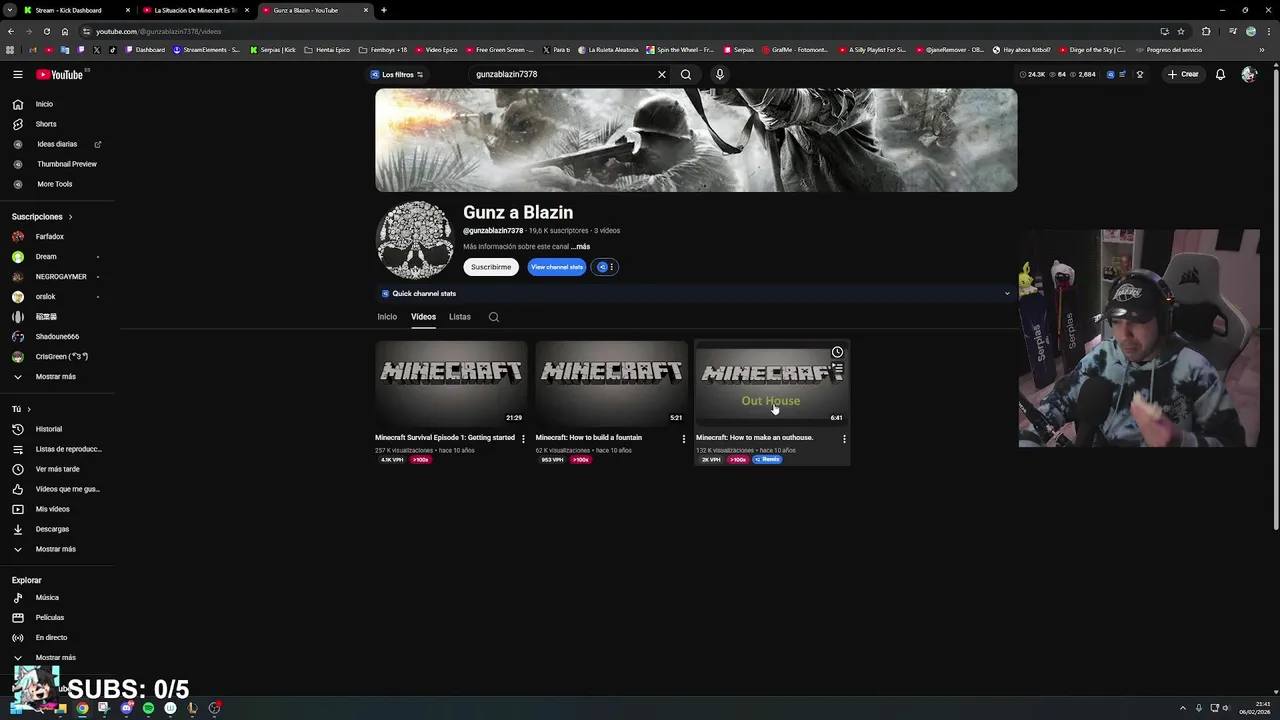Switch to the channel Listas tab
Viewport: 1280px width, 720px height.
460,317
